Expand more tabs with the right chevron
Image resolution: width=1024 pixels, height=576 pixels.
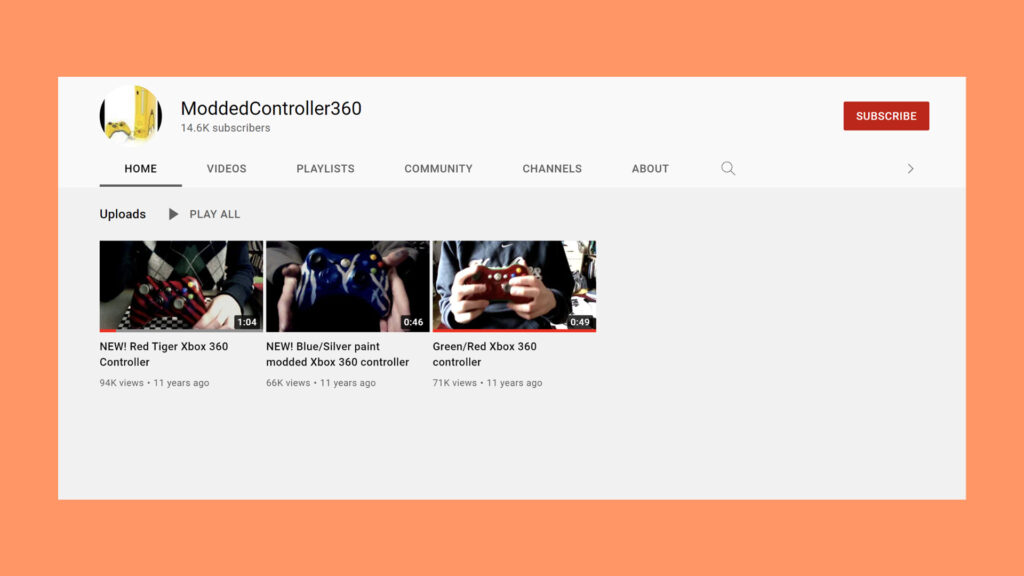point(910,168)
